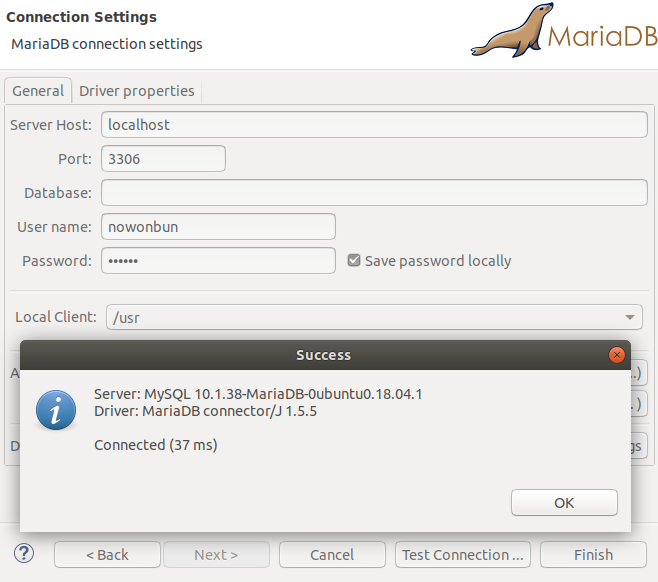The height and width of the screenshot is (582, 658).
Task: Click the Password label
Action: [57, 261]
